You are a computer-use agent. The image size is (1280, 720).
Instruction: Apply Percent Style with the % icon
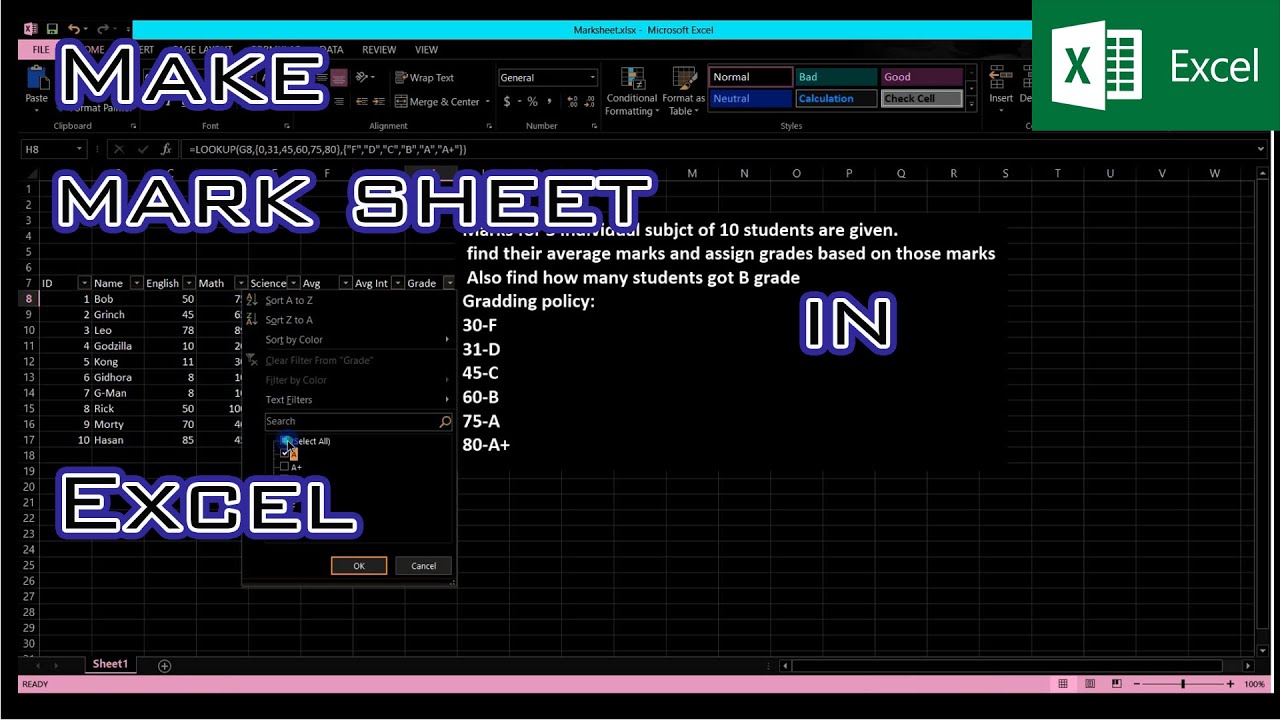(532, 101)
